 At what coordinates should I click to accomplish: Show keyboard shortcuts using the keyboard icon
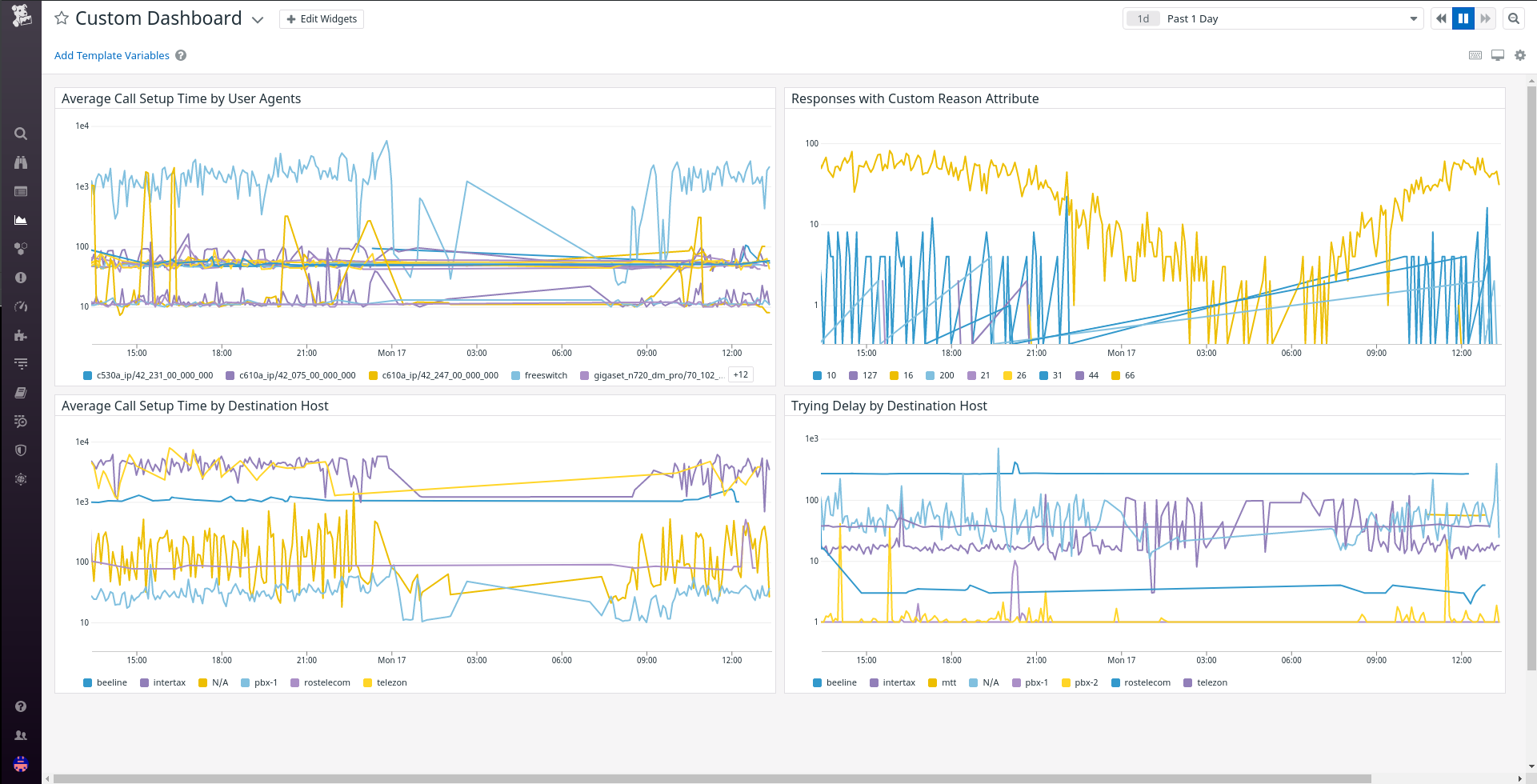[1475, 55]
